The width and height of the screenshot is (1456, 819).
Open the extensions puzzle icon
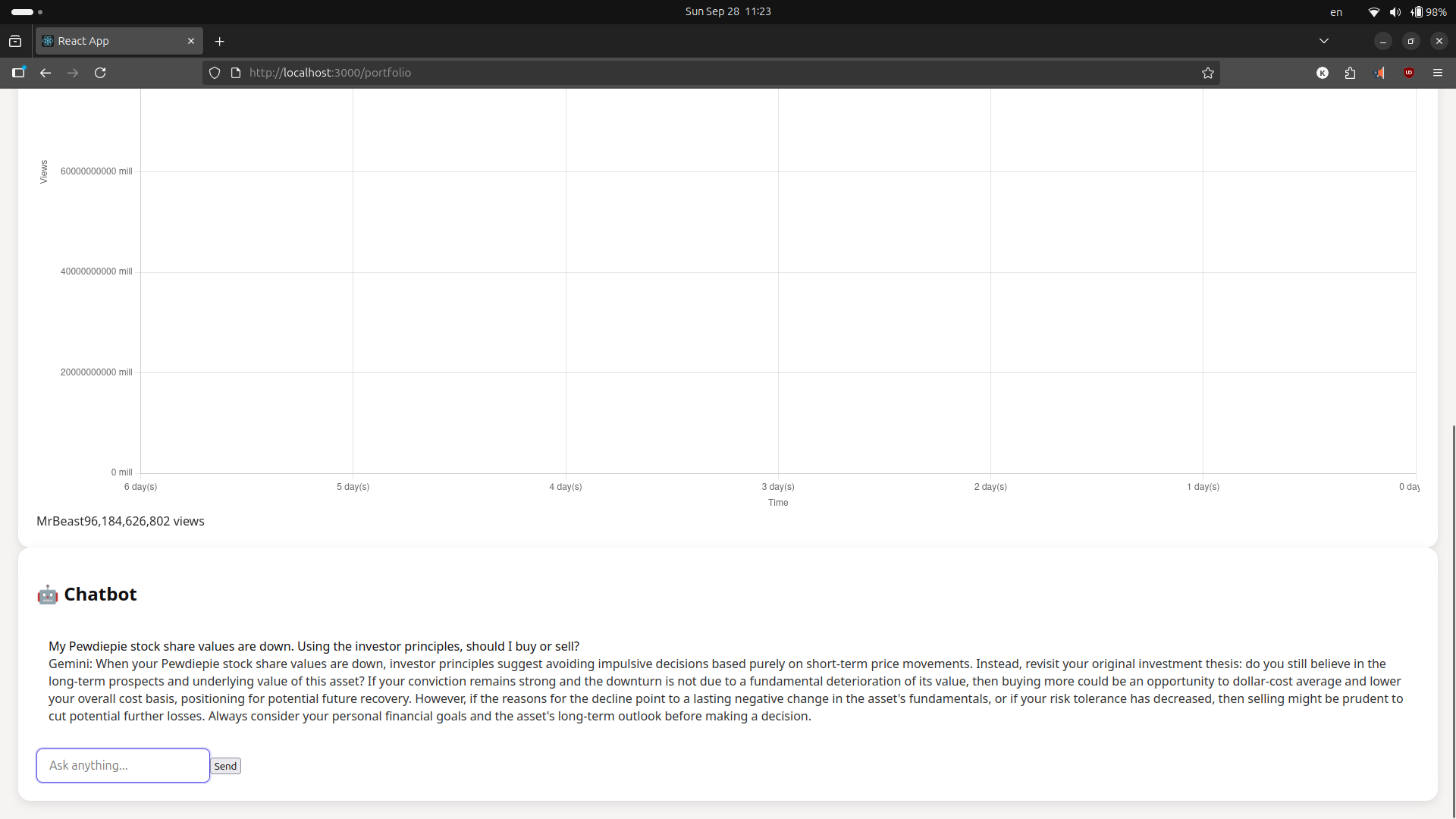click(1351, 73)
